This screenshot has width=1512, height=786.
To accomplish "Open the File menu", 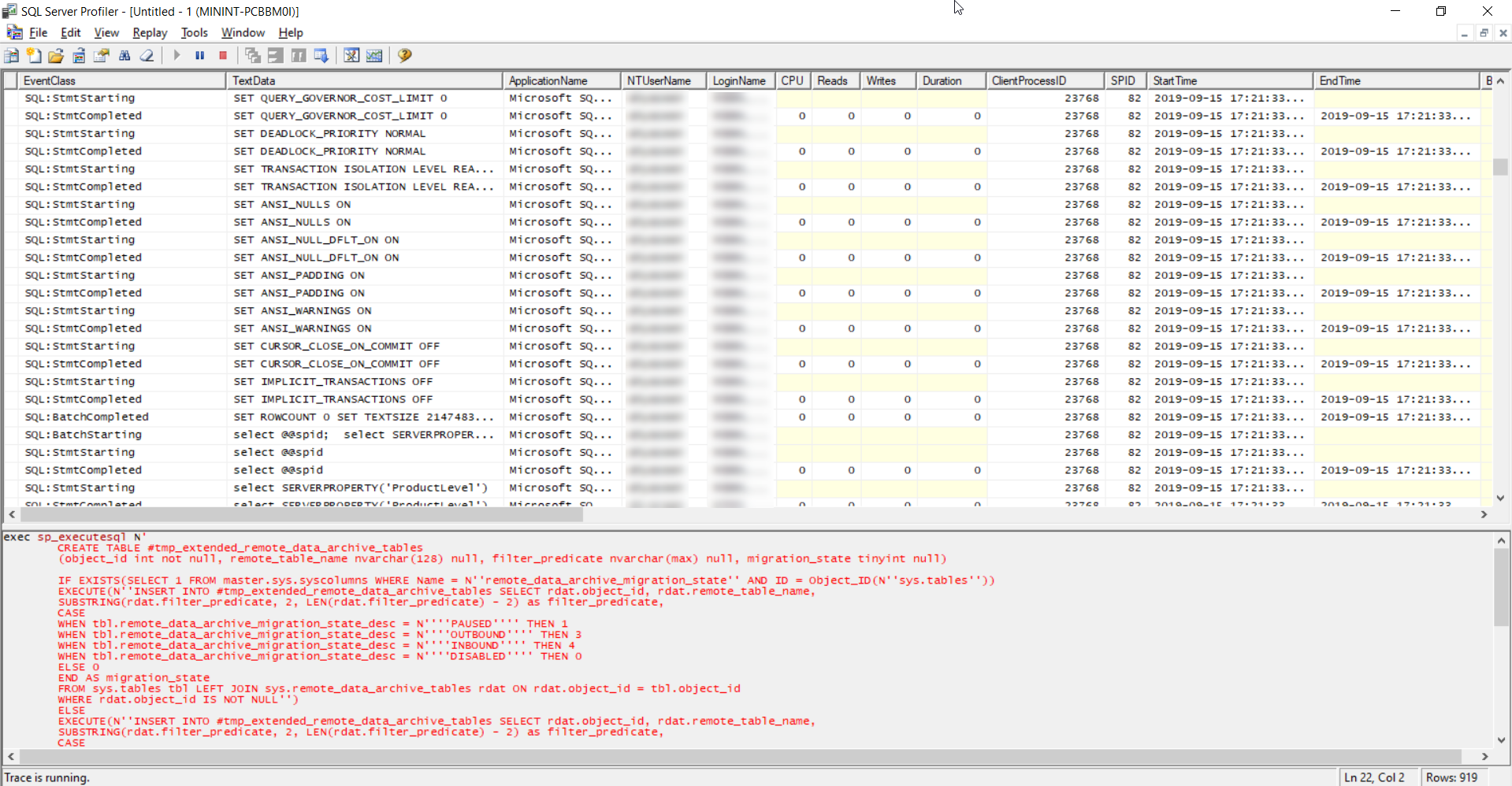I will tap(39, 32).
